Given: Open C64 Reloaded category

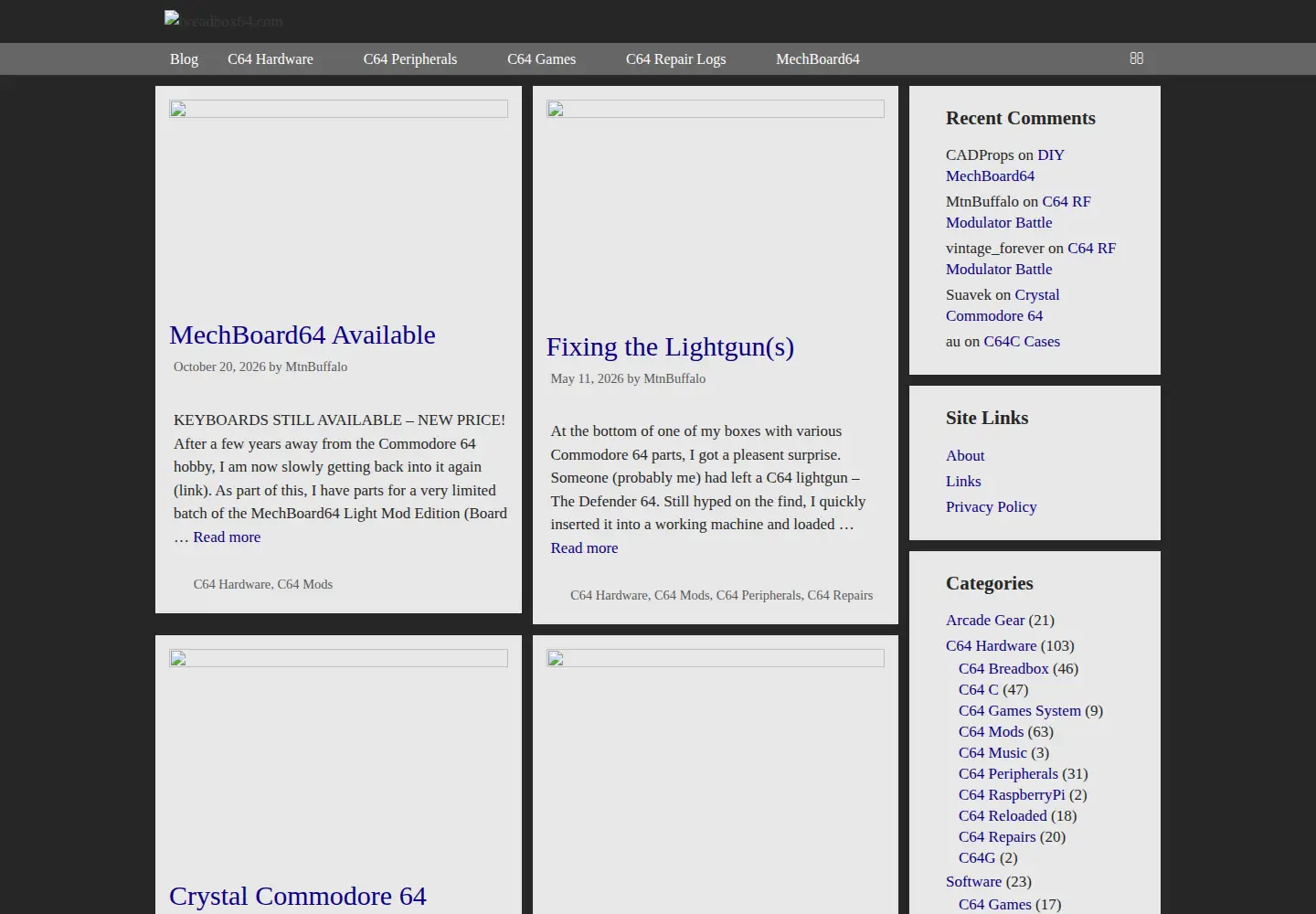Looking at the screenshot, I should click(x=1003, y=815).
